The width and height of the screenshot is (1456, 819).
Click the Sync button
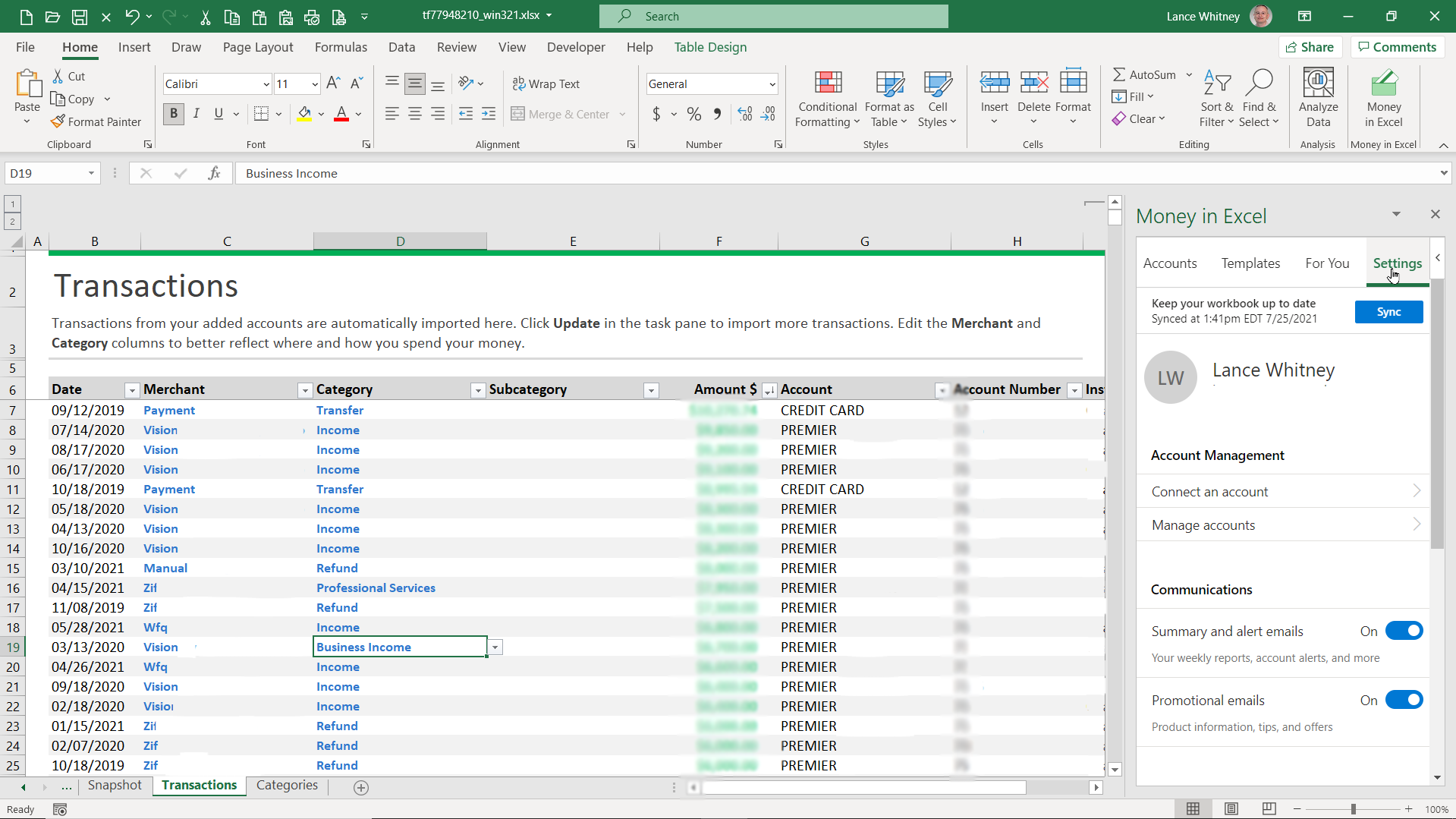pos(1388,311)
